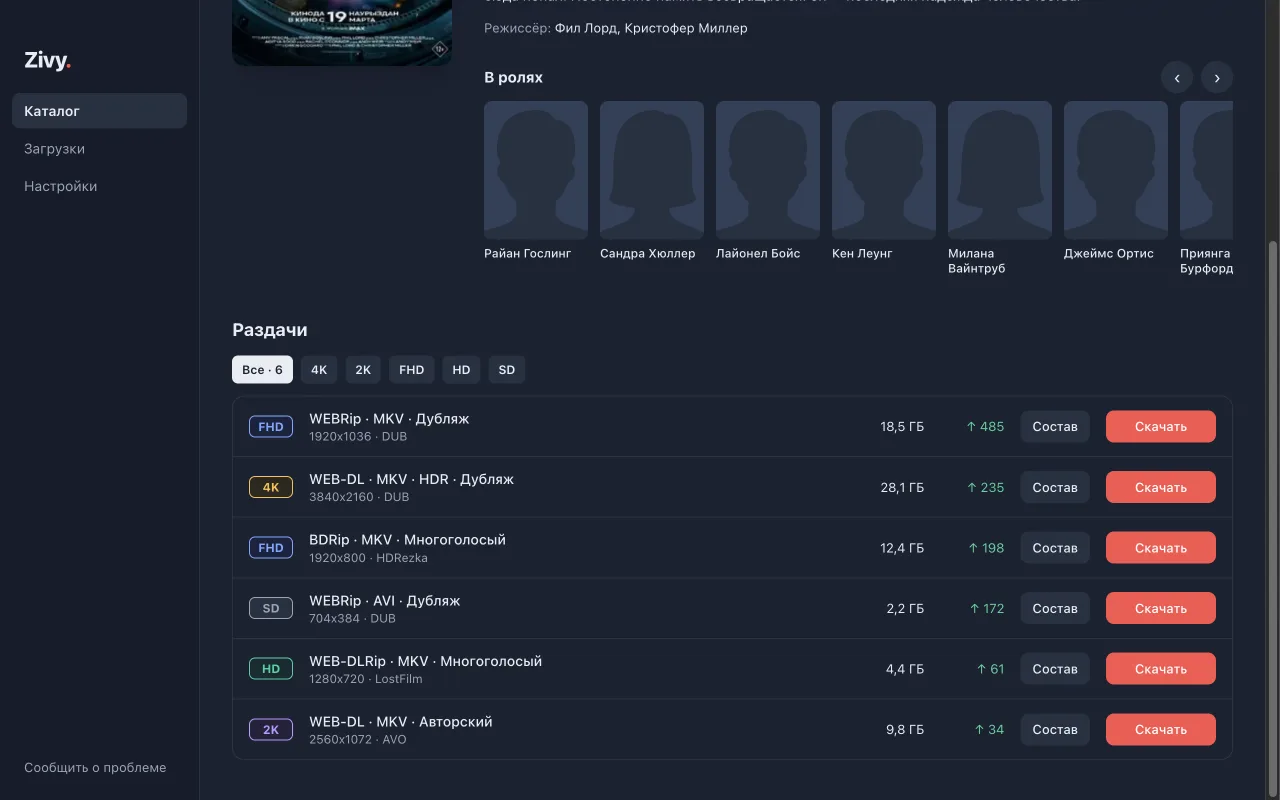Screen dimensions: 1280x800
Task: Click the SD badge on WEBRip AVI row
Action: [x=271, y=608]
